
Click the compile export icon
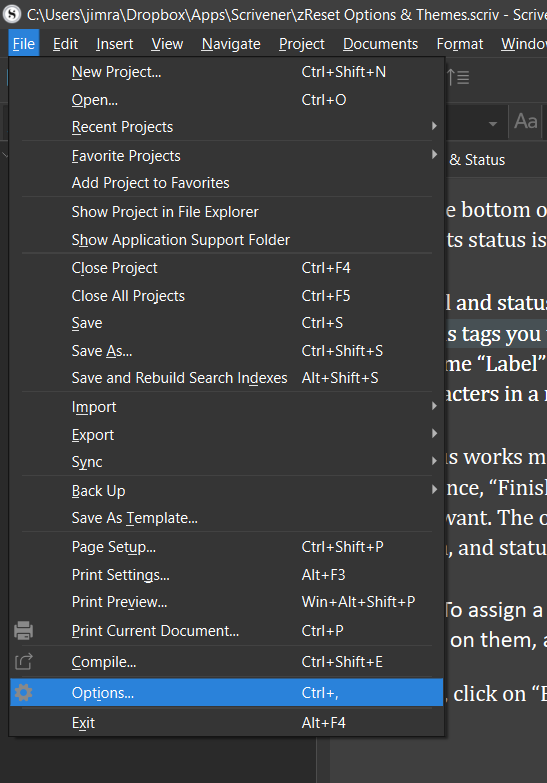(x=23, y=662)
